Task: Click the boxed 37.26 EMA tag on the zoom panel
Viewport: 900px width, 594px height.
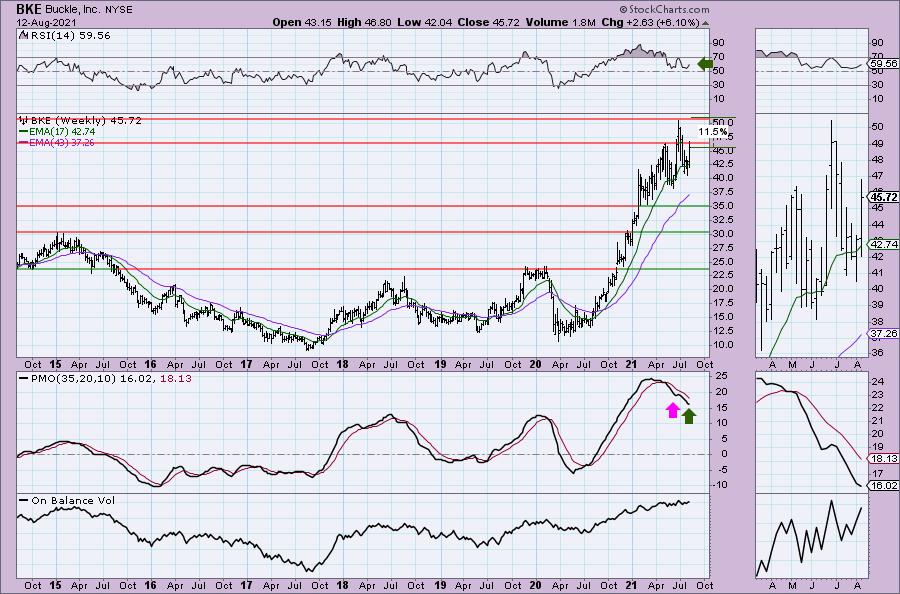Action: coord(884,333)
